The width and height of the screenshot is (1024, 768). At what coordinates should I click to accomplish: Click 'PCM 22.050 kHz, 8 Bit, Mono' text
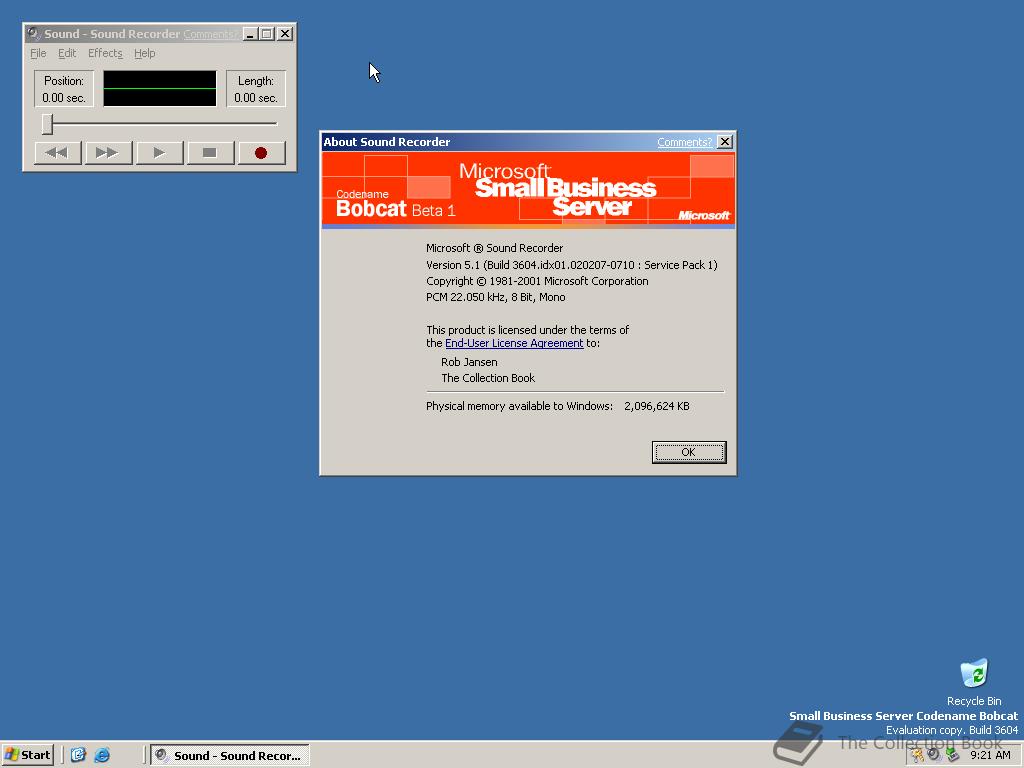496,296
